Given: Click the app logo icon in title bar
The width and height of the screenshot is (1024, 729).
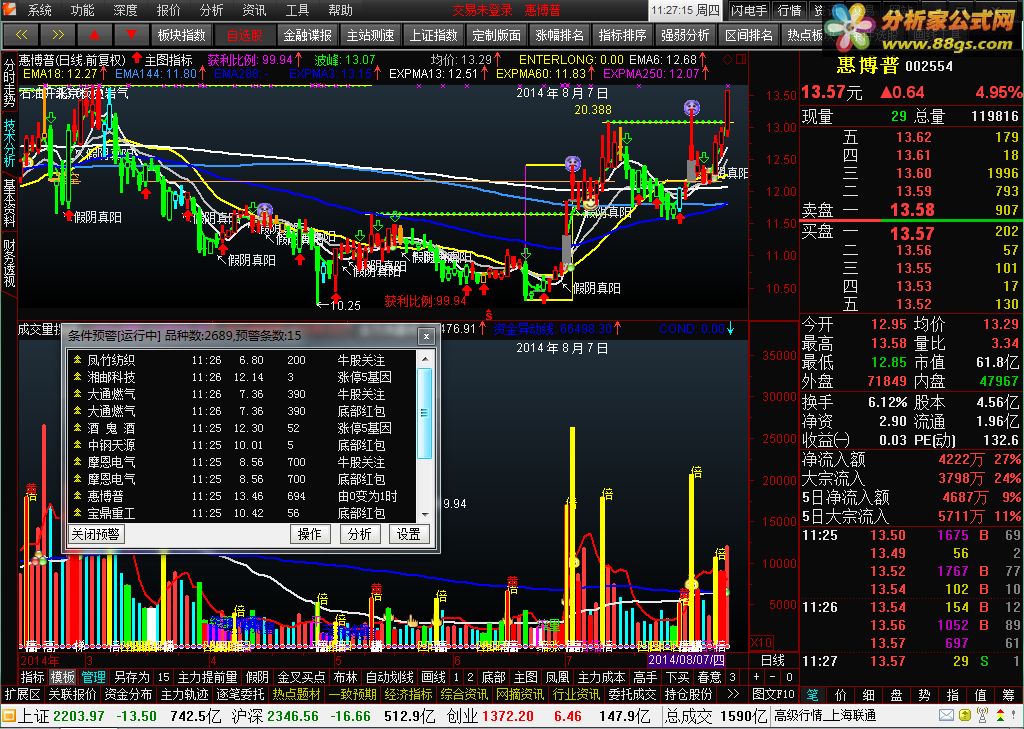Looking at the screenshot, I should 9,9.
